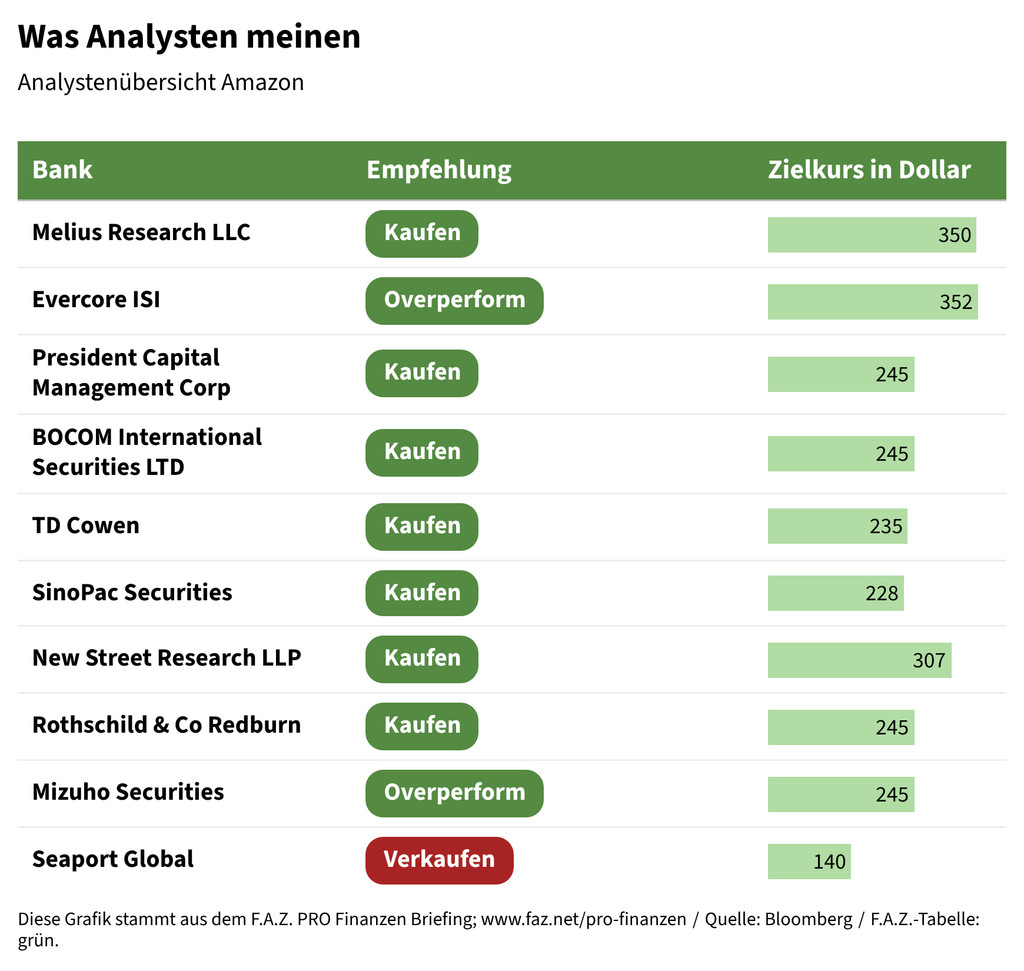Select President Capital Management Corp name

coord(131,373)
